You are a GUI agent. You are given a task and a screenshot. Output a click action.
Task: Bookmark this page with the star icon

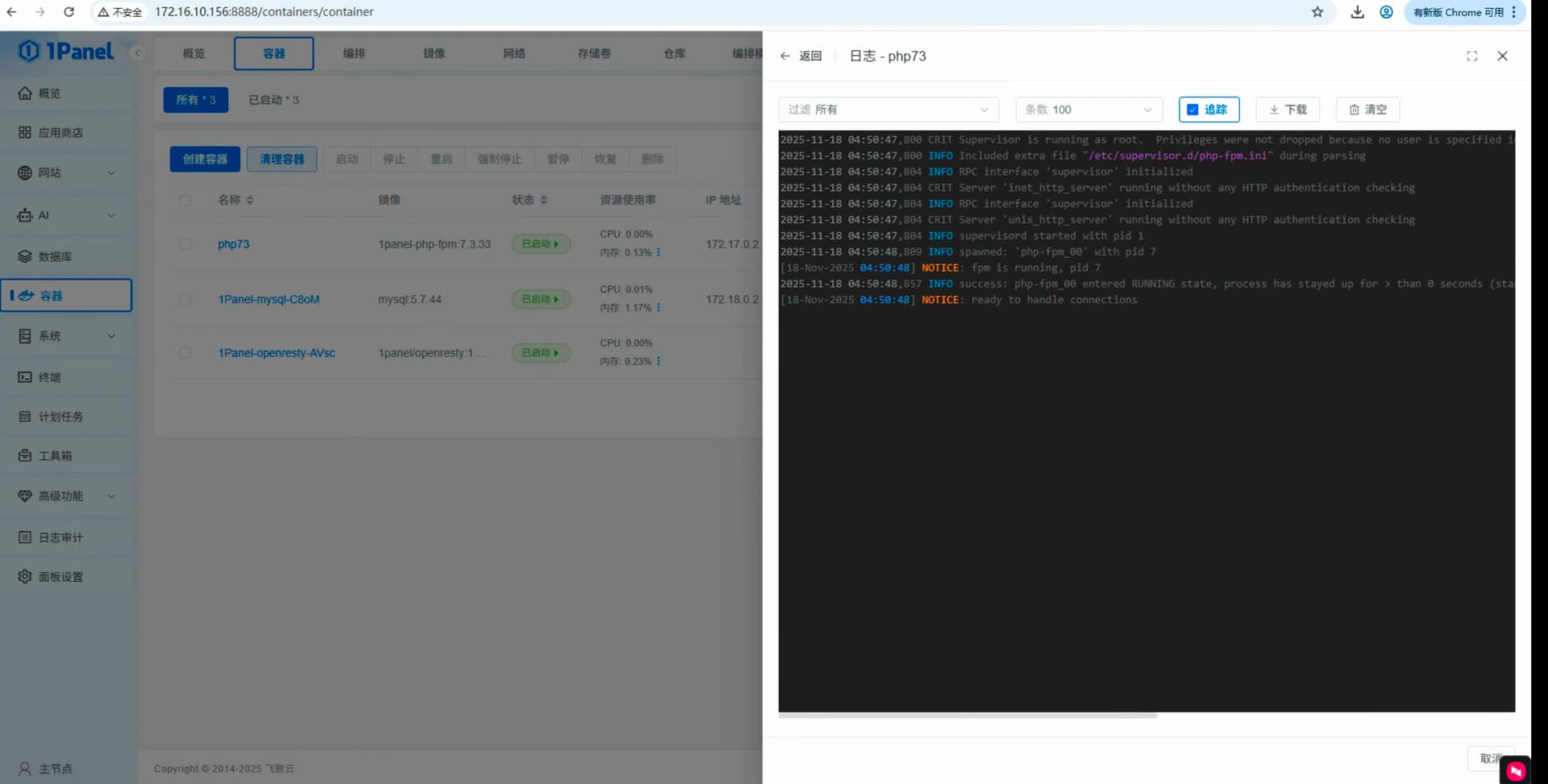[1317, 12]
